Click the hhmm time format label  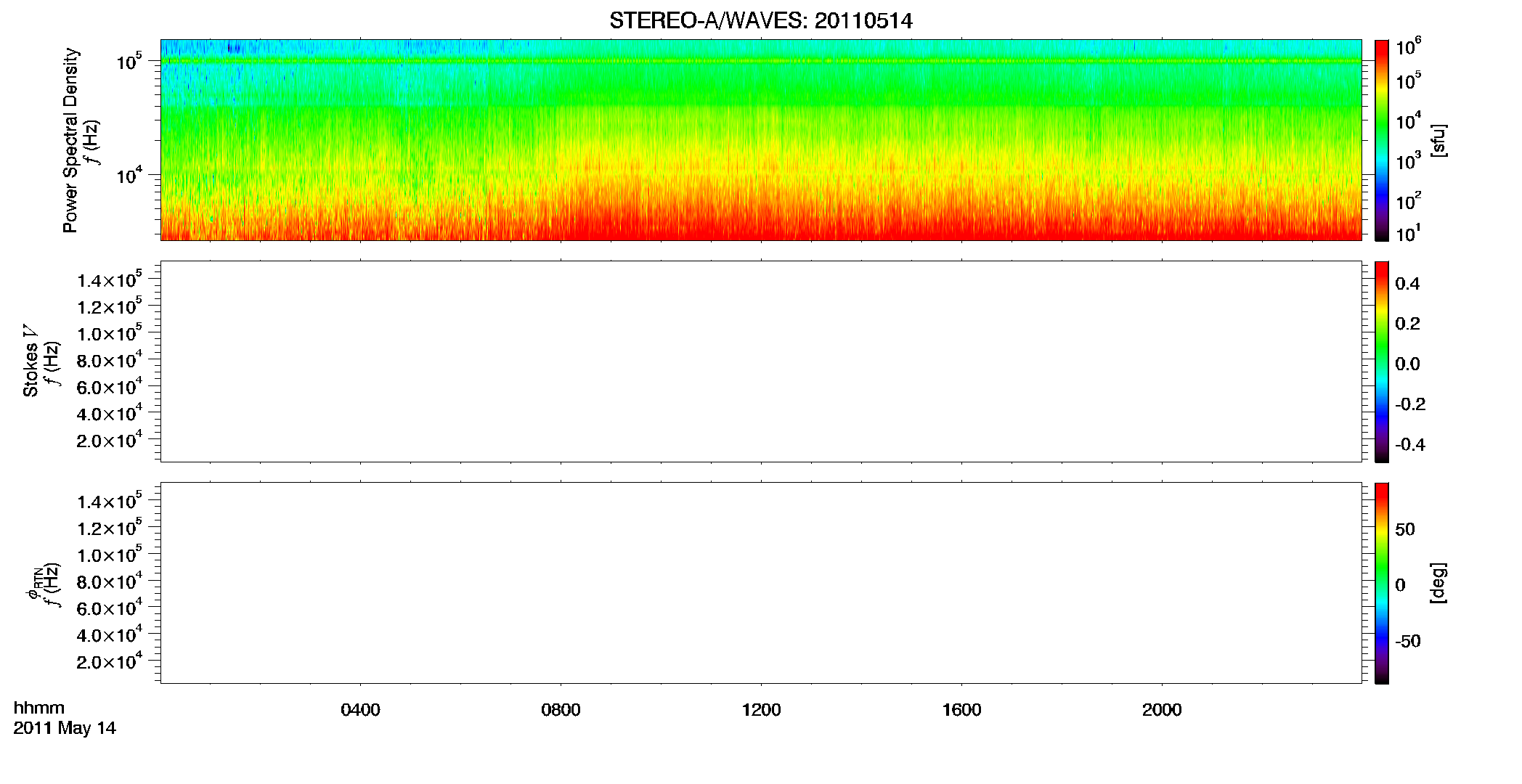point(39,708)
